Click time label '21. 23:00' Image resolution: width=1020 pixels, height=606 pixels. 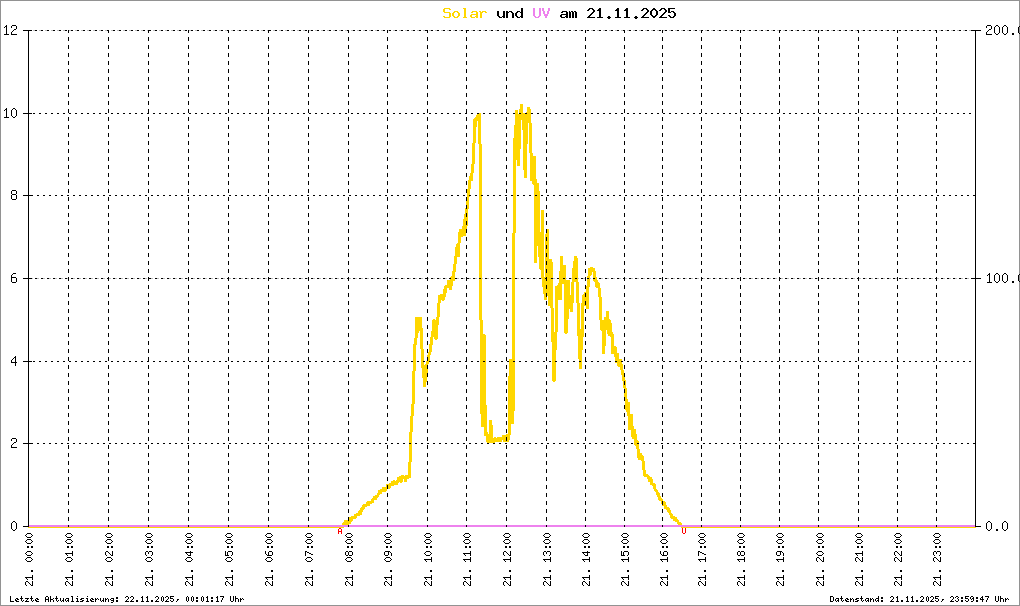pos(937,560)
